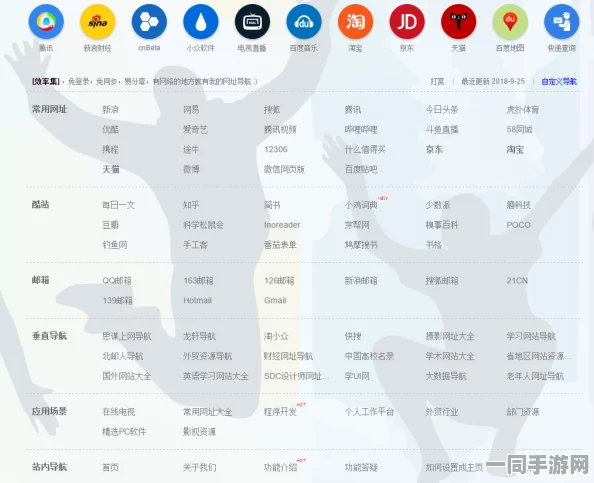
Task: Open the 少数派 link
Action: point(438,205)
